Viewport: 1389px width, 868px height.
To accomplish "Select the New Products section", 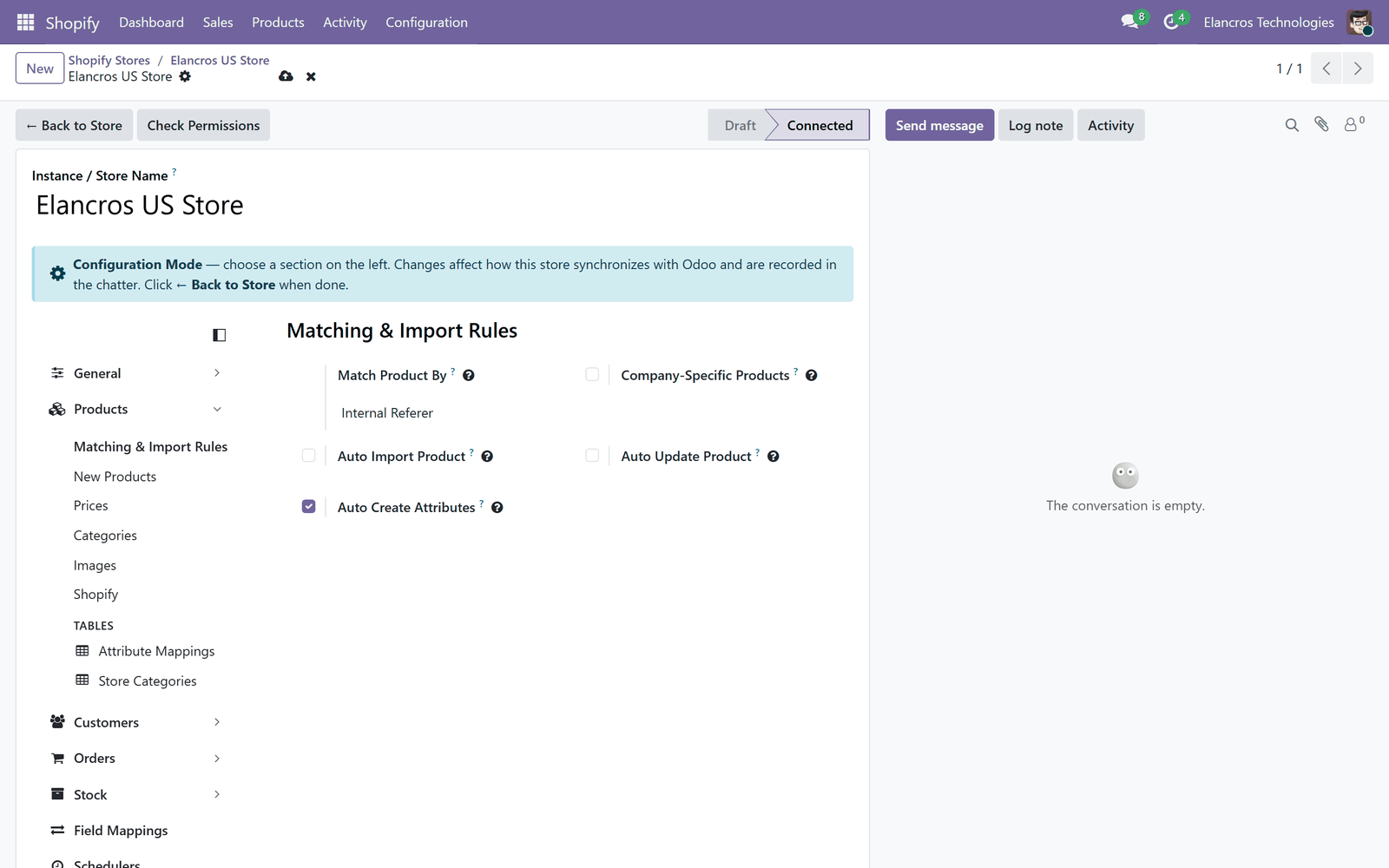I will coord(115,477).
